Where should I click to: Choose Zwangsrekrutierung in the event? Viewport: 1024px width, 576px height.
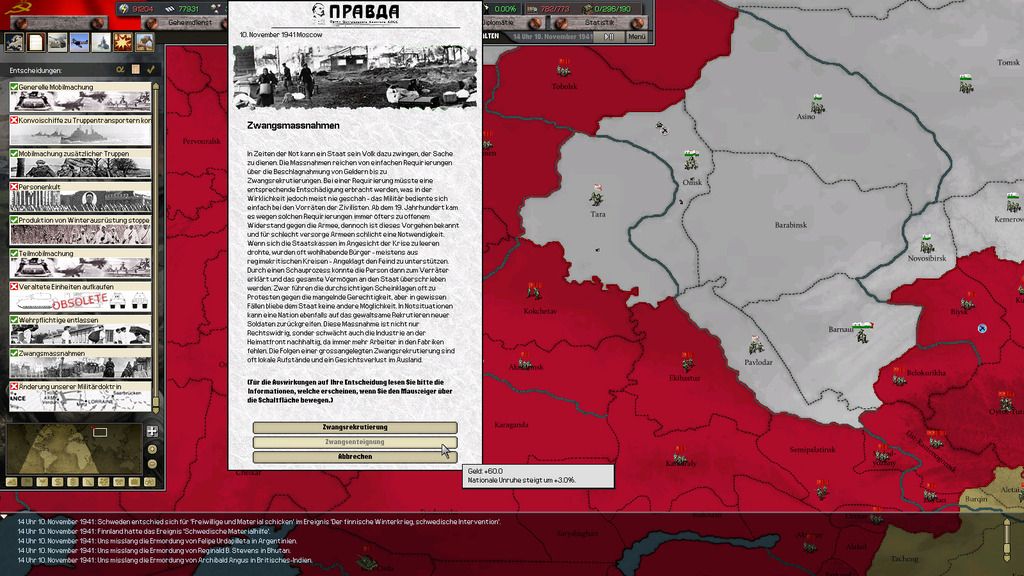tap(355, 427)
